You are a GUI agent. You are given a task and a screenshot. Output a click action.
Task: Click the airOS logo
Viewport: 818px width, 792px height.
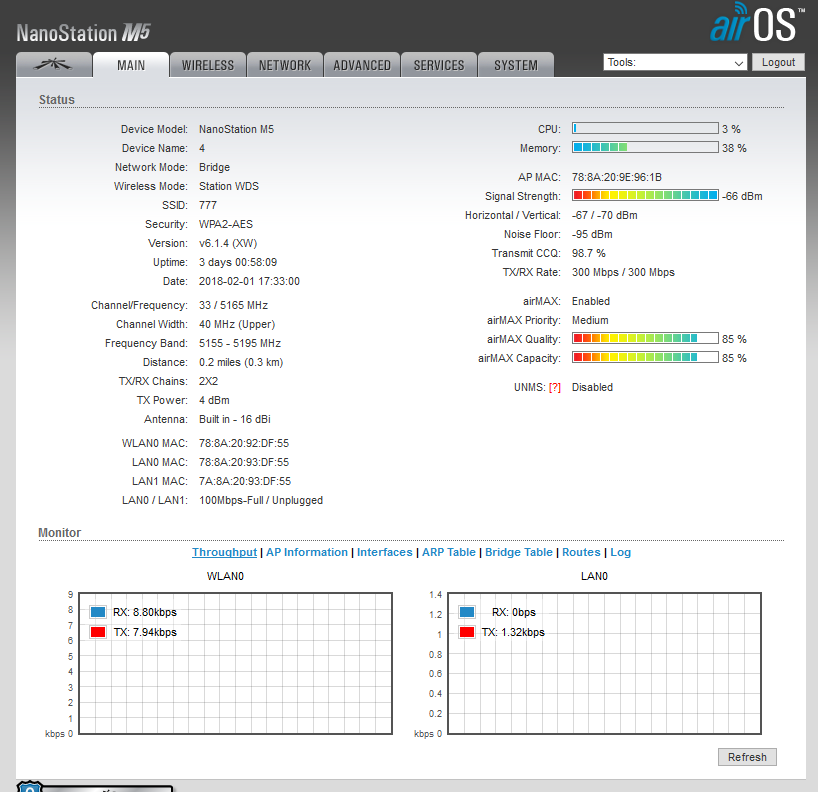(756, 23)
